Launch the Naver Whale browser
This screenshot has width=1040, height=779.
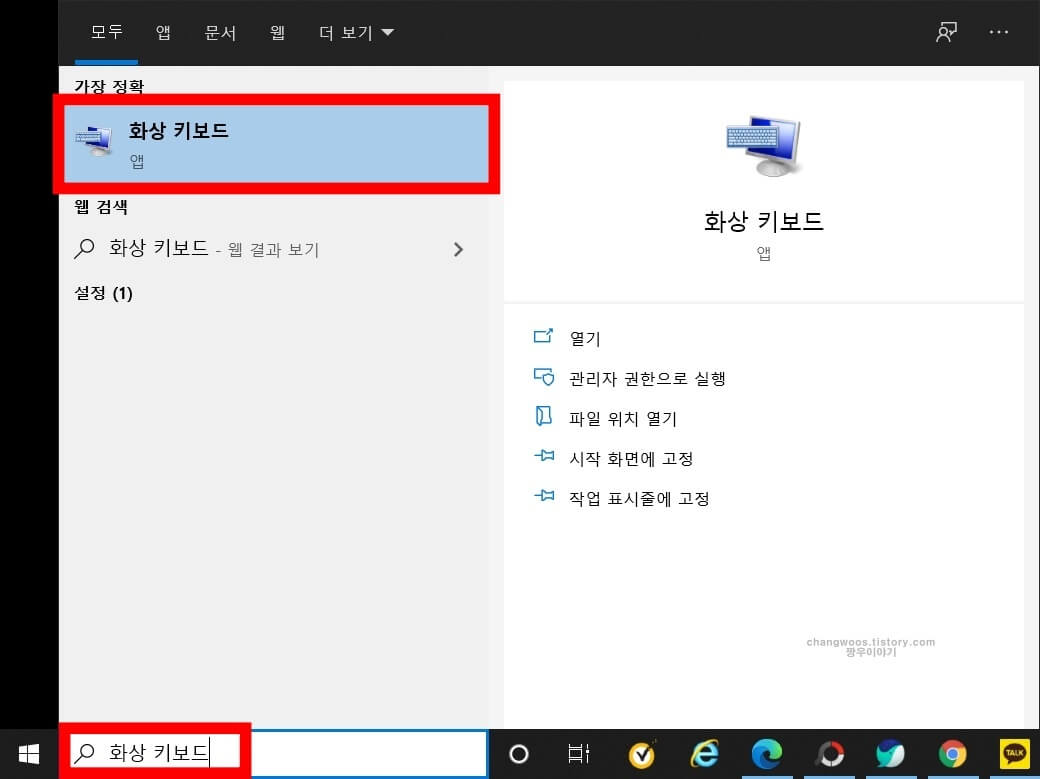pyautogui.click(x=890, y=753)
